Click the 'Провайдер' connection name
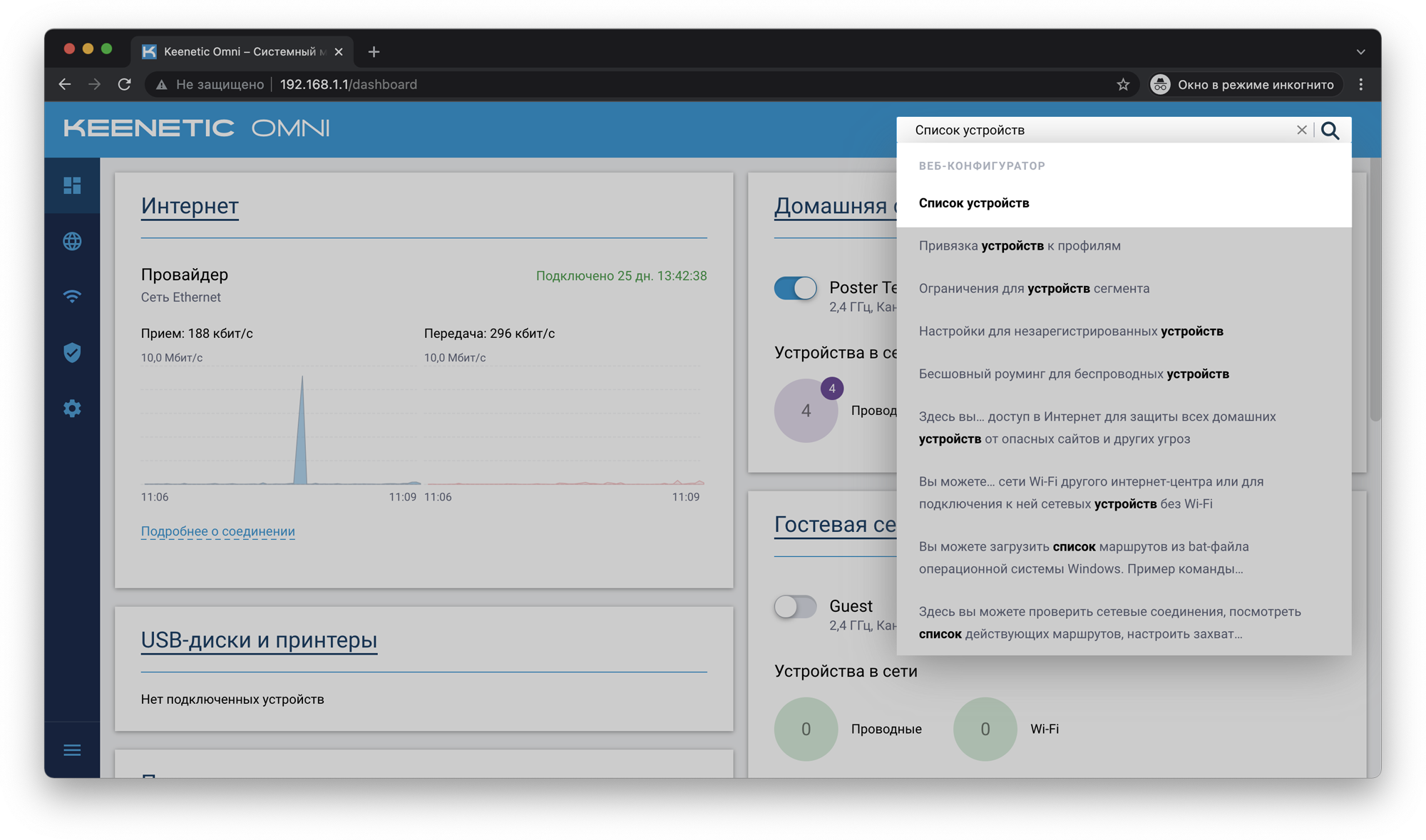 pyautogui.click(x=185, y=274)
